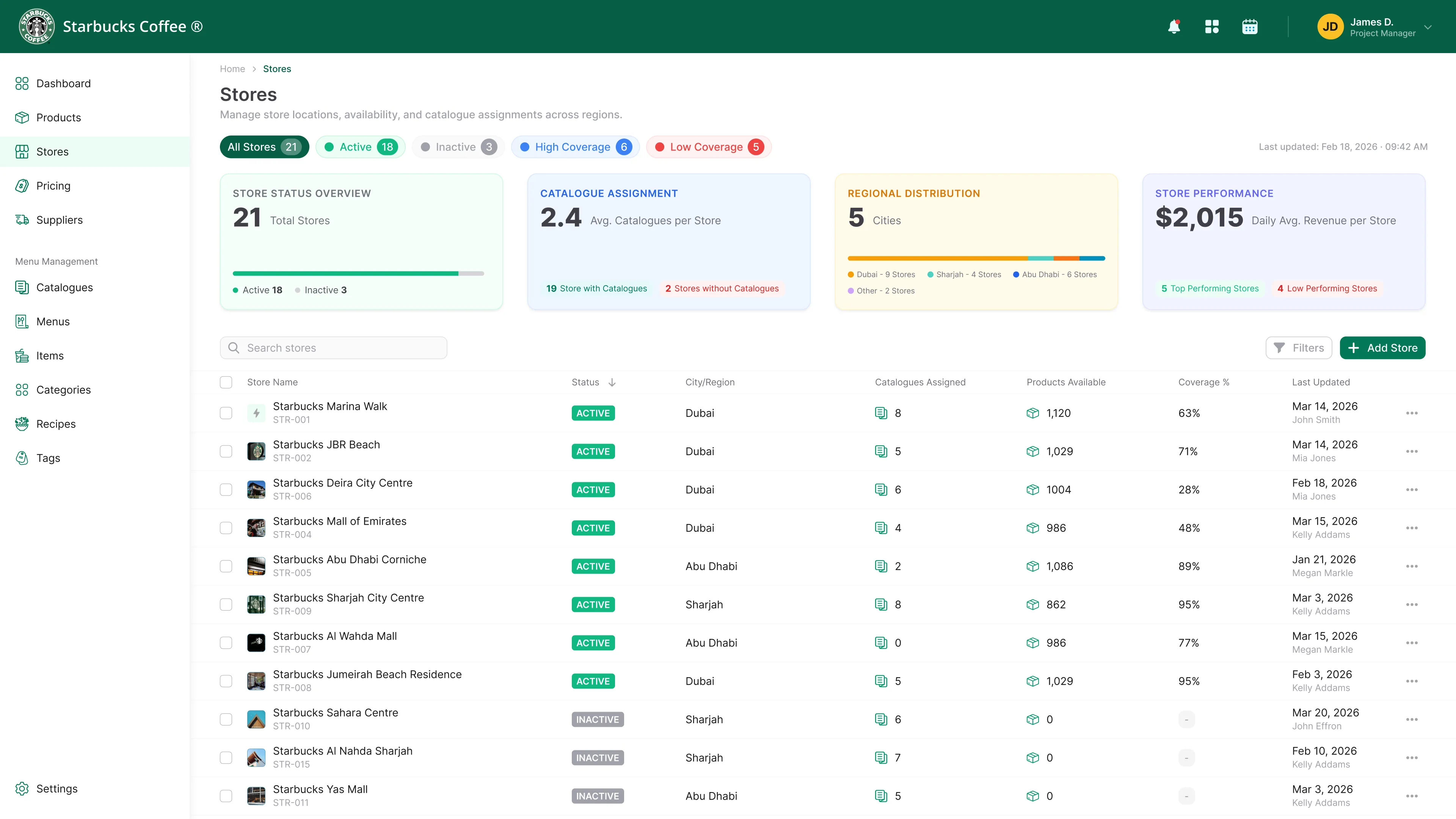Screen dimensions: 1456x819
Task: Tick the select-all stores checkbox
Action: [226, 382]
